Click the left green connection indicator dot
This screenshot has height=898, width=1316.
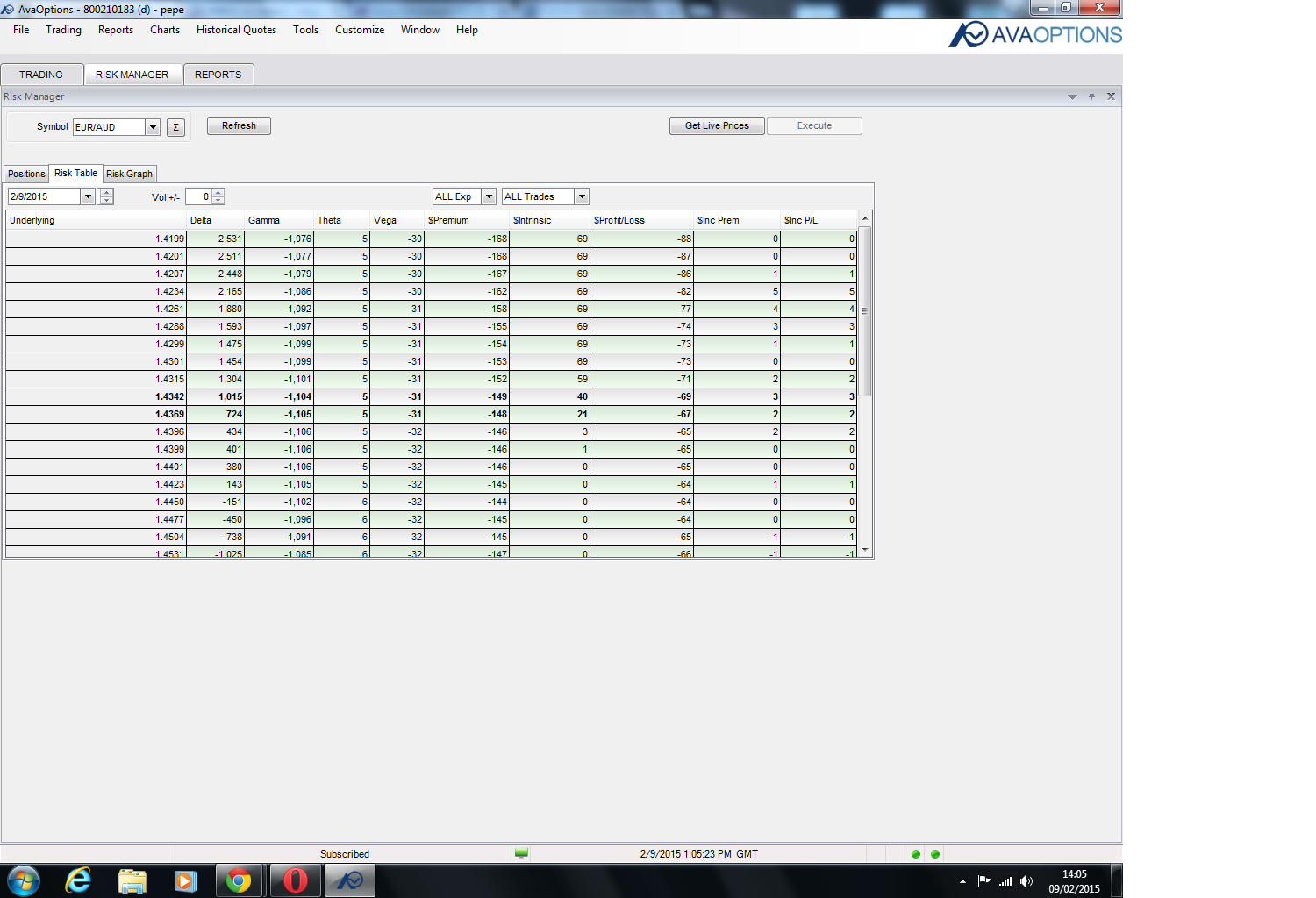[916, 854]
